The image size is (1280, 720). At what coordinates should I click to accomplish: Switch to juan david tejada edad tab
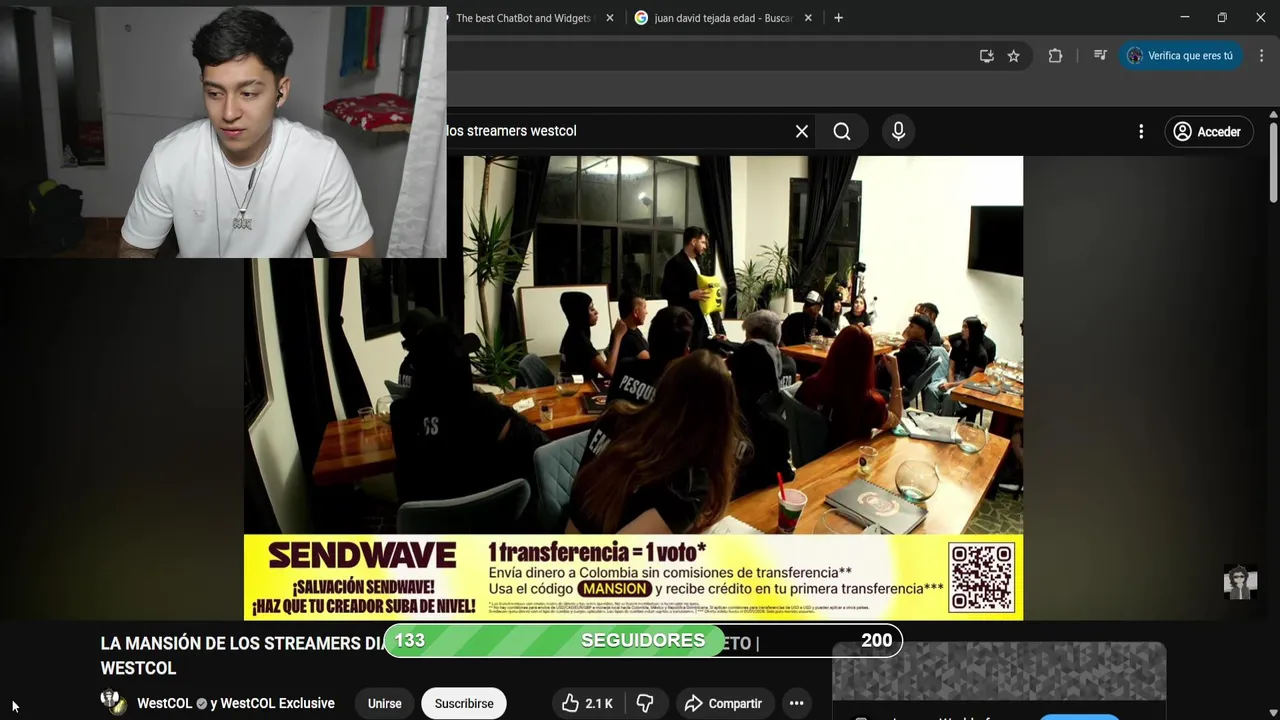pyautogui.click(x=722, y=18)
